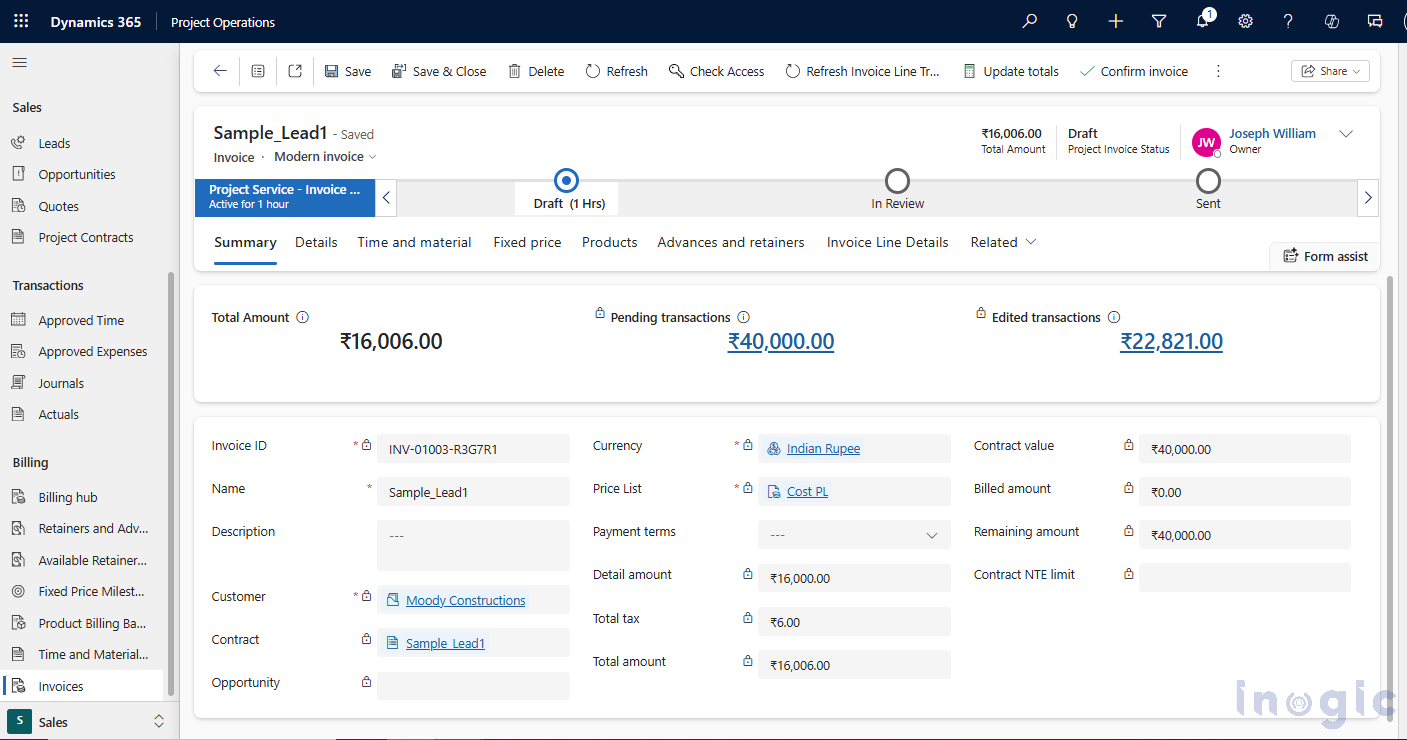Confirm the invoice with the checkmark icon
Viewport: 1407px width, 740px height.
(1086, 71)
